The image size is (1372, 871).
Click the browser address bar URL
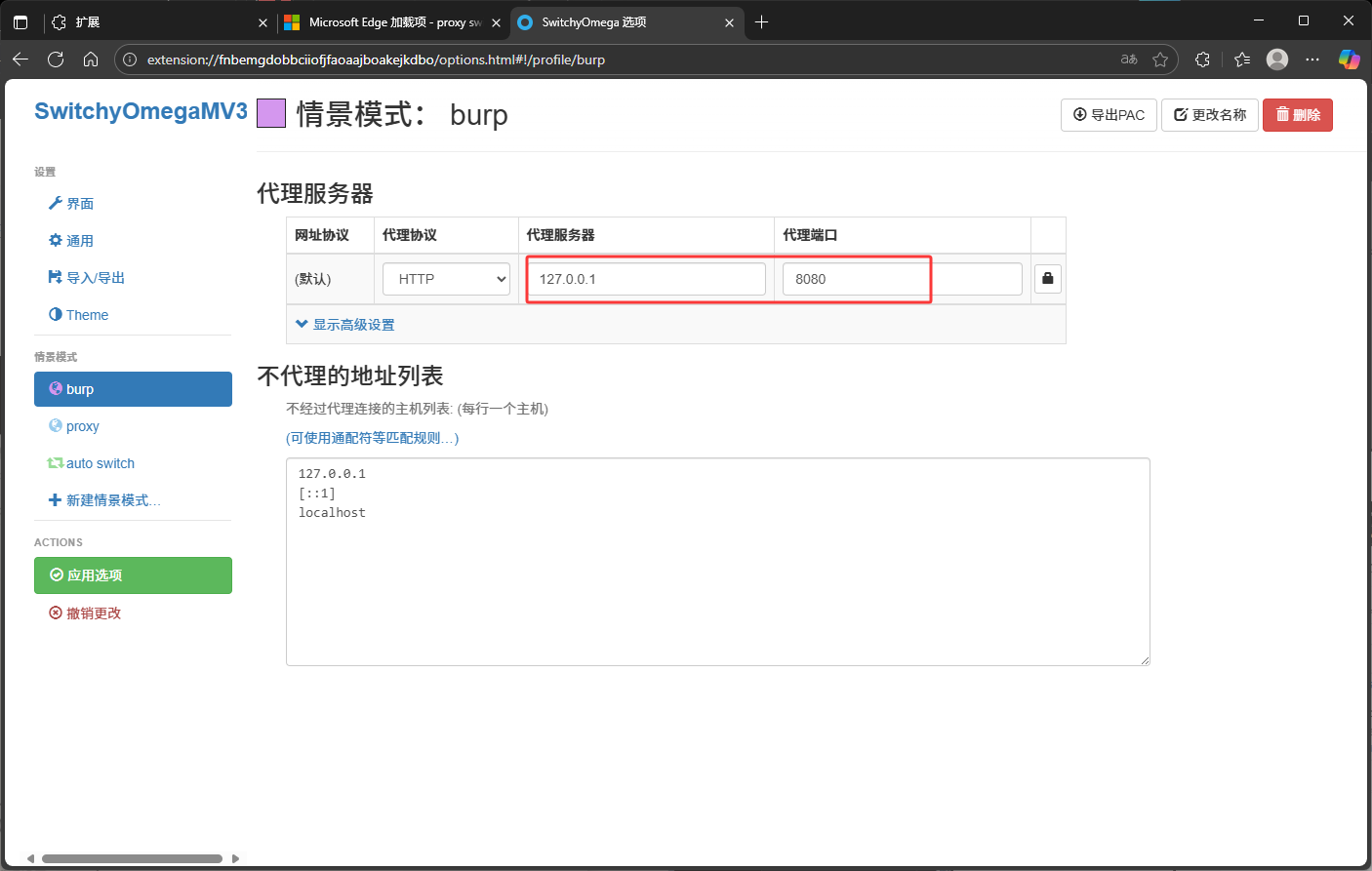[x=376, y=59]
